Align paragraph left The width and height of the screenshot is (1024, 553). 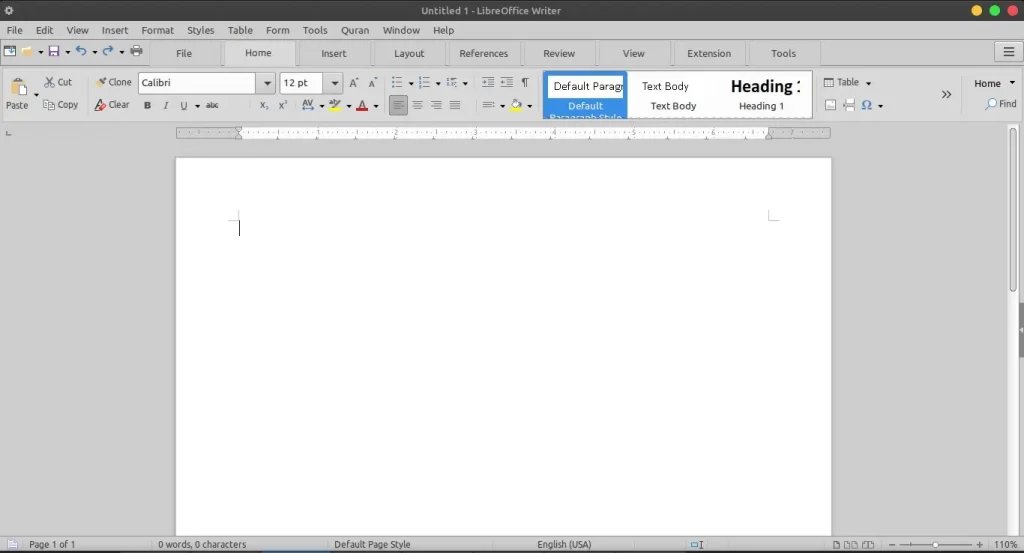[398, 105]
